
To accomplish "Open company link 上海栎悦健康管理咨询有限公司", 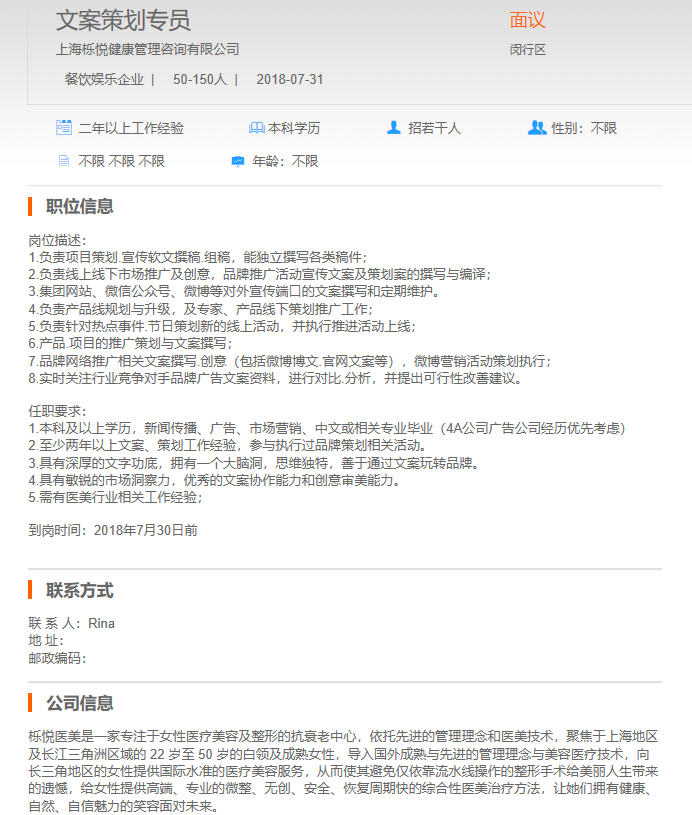I will (147, 49).
